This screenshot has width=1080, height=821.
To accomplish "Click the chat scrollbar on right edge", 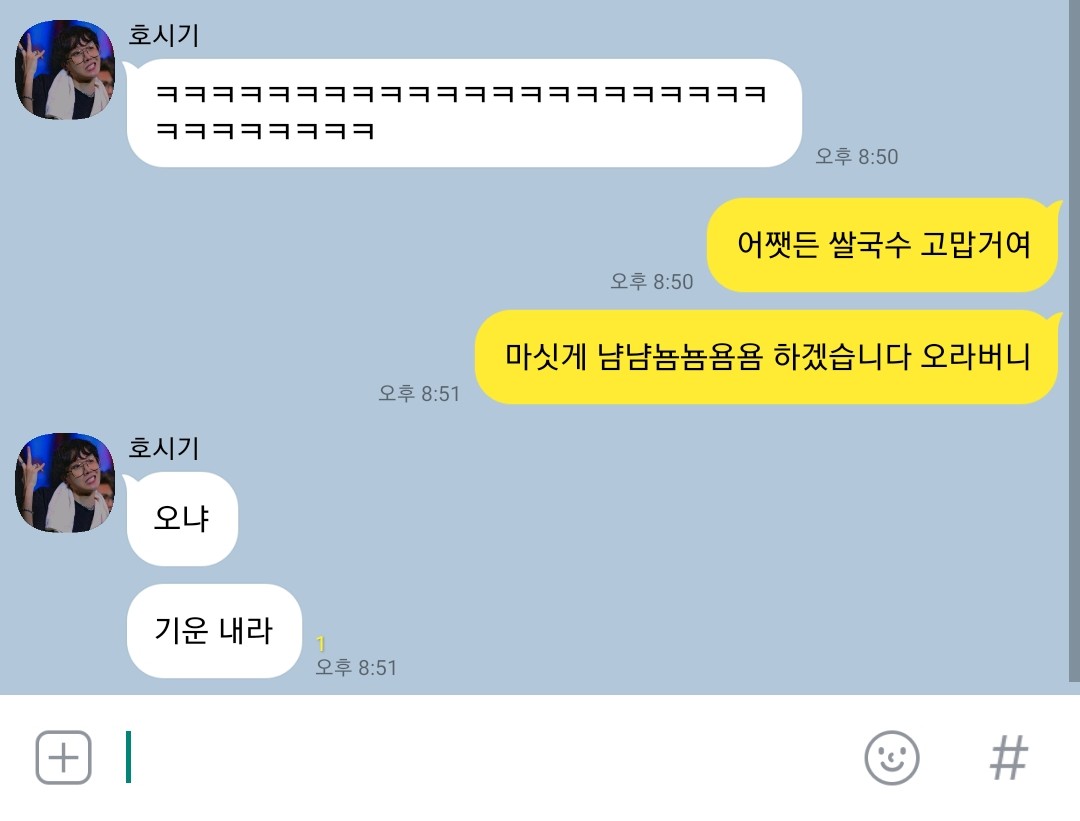I will pos(1074,341).
